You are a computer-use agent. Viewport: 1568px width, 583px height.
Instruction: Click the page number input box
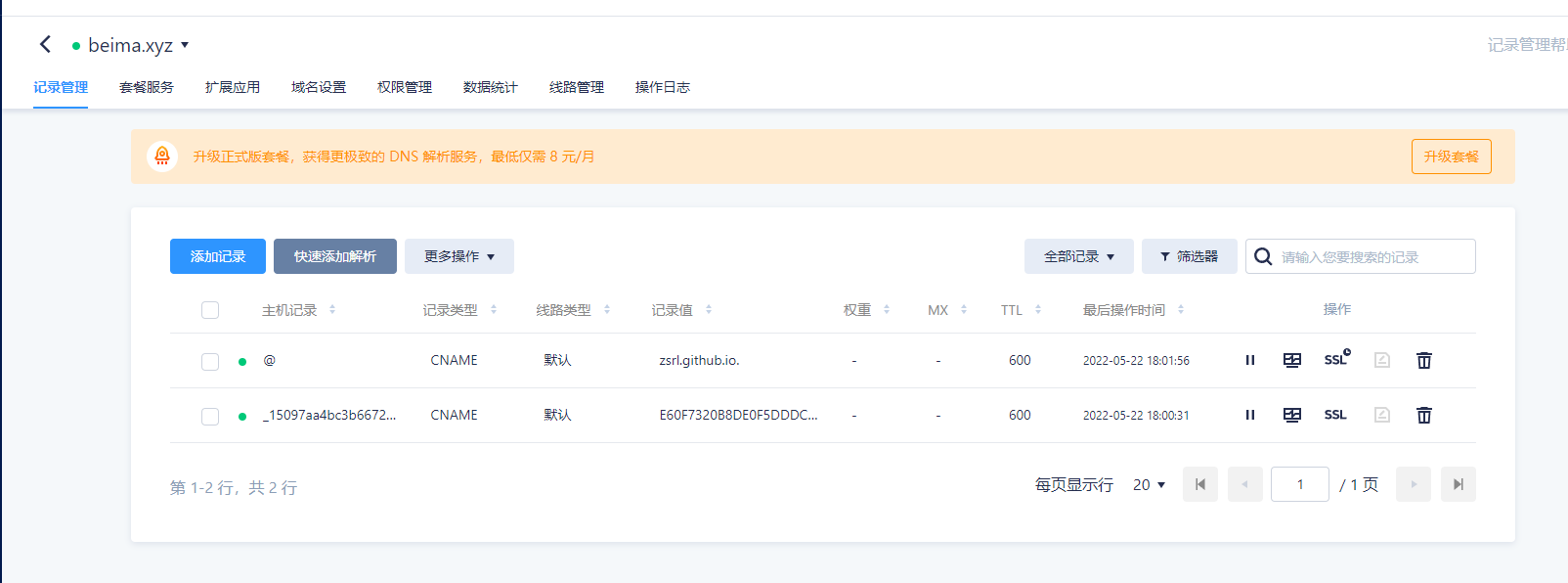point(1300,484)
